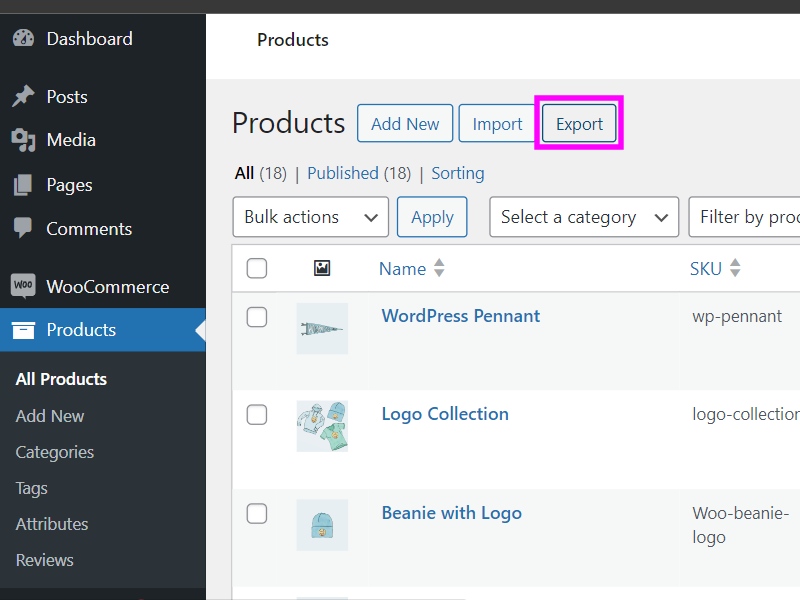Image resolution: width=800 pixels, height=600 pixels.
Task: Expand the Select a category dropdown
Action: coord(583,217)
